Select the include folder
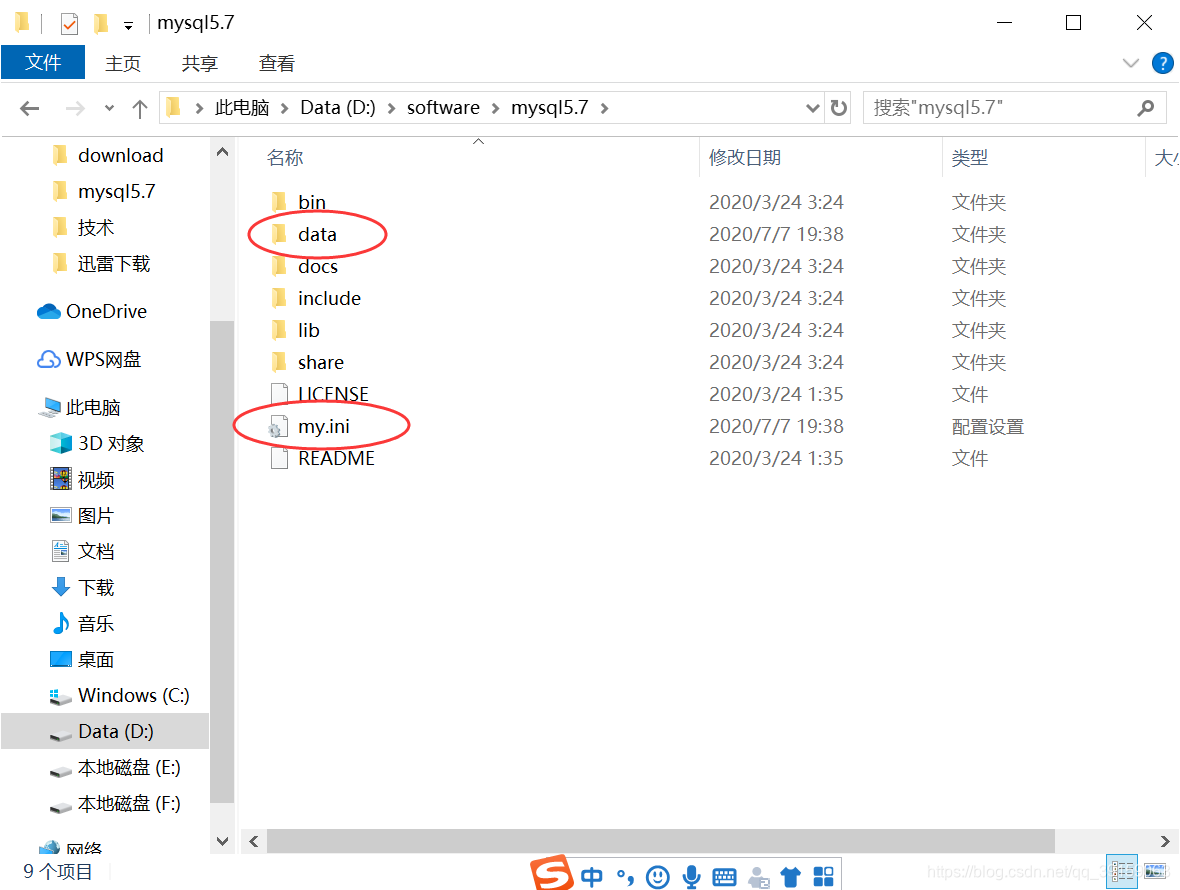Screen dimensions: 1180x890 coord(329,299)
